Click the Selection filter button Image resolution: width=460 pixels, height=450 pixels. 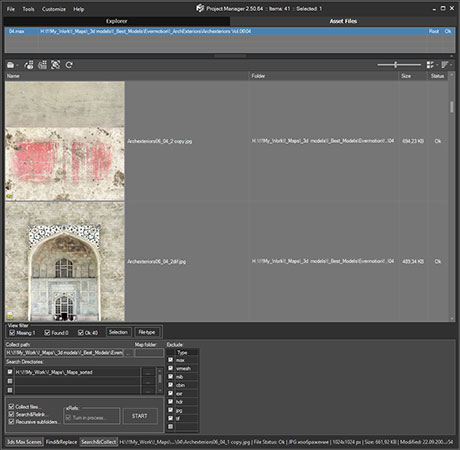118,332
